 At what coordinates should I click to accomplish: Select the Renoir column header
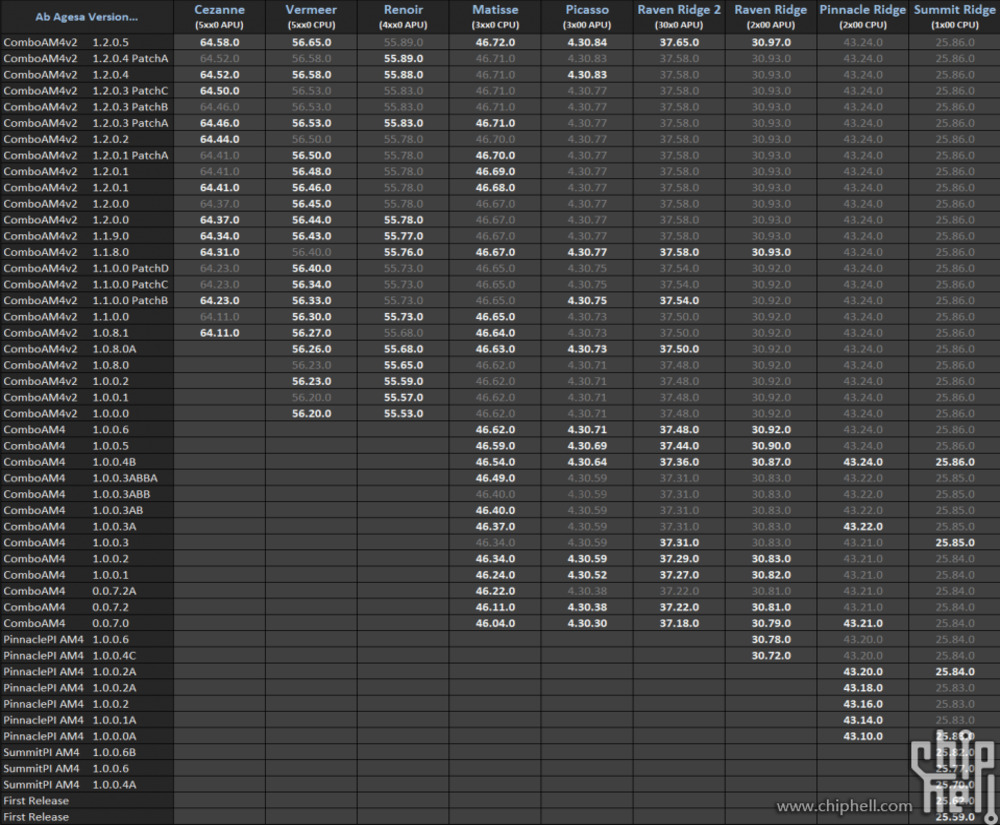(x=403, y=17)
